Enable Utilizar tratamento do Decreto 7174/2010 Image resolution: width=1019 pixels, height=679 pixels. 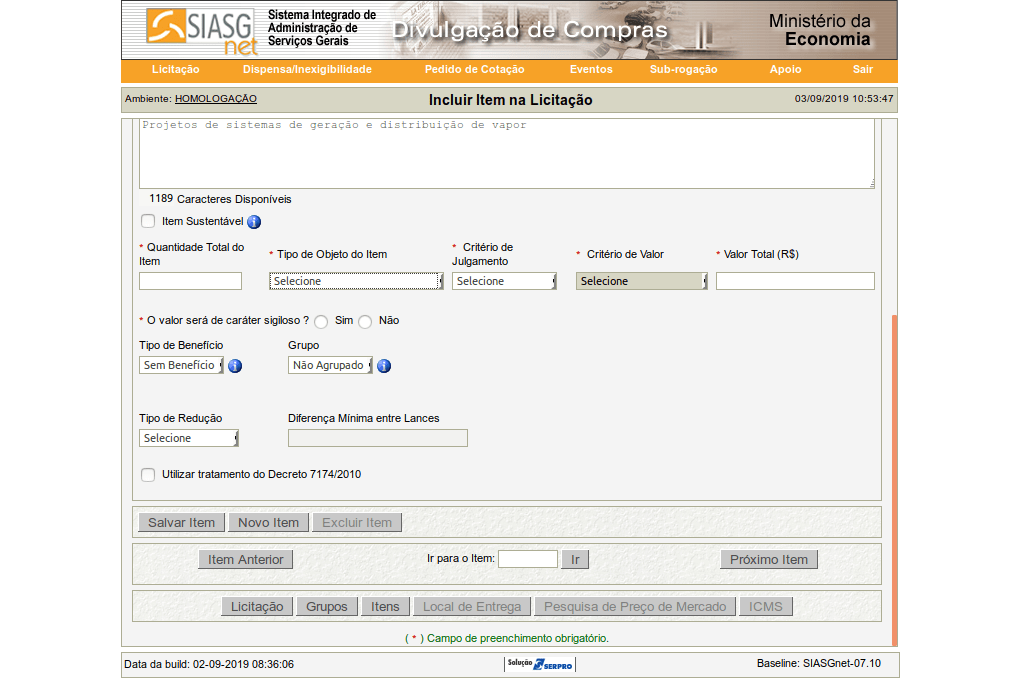click(148, 475)
